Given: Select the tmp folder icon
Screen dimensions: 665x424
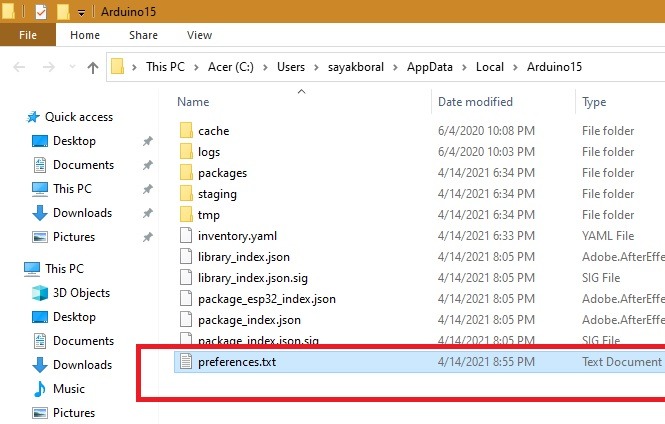Looking at the screenshot, I should click(186, 215).
